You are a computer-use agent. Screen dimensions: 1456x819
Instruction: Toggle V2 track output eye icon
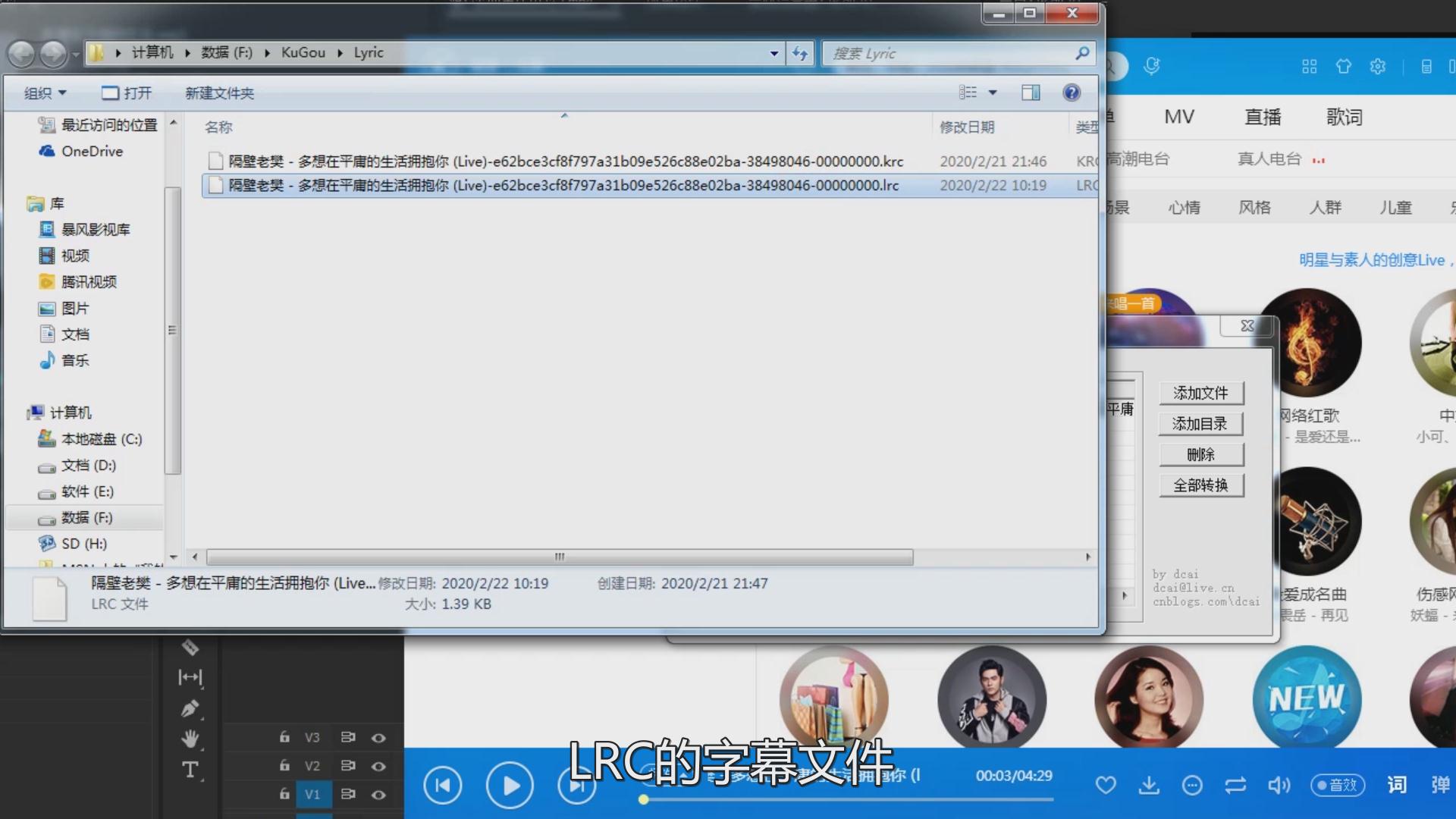378,766
